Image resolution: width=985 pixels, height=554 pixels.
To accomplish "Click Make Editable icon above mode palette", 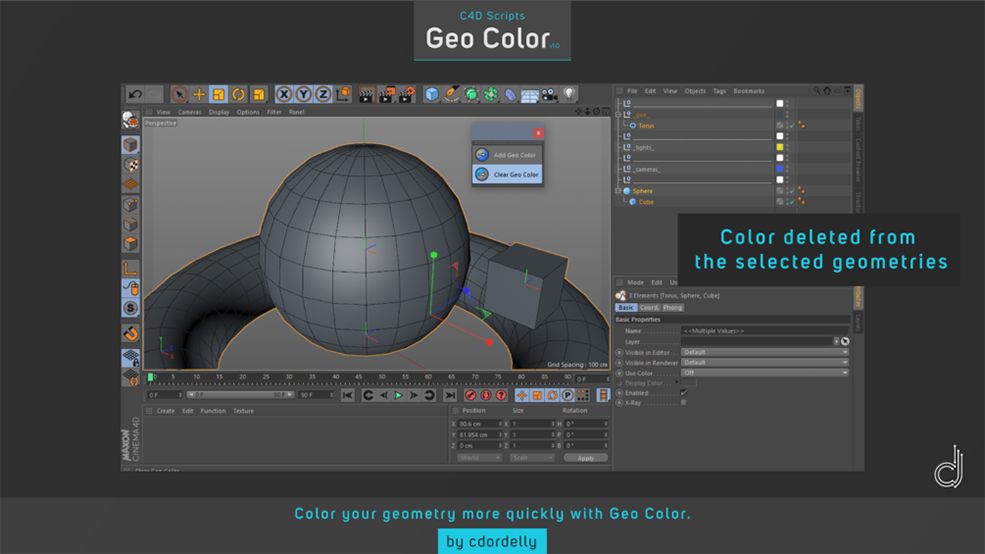I will 131,119.
